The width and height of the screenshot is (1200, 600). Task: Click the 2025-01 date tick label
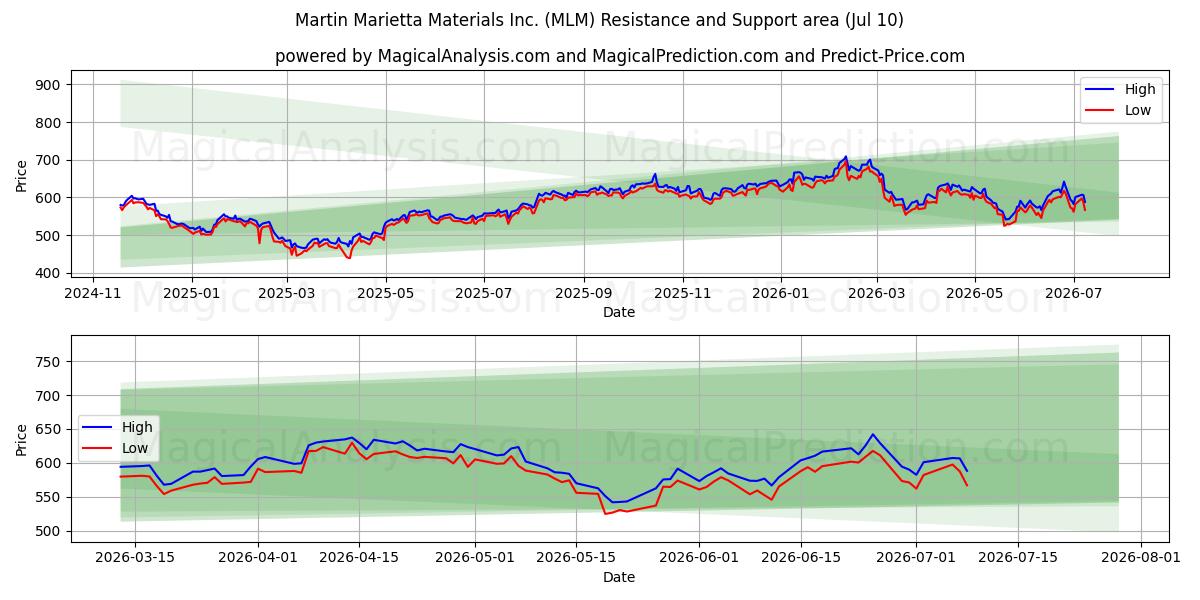191,294
